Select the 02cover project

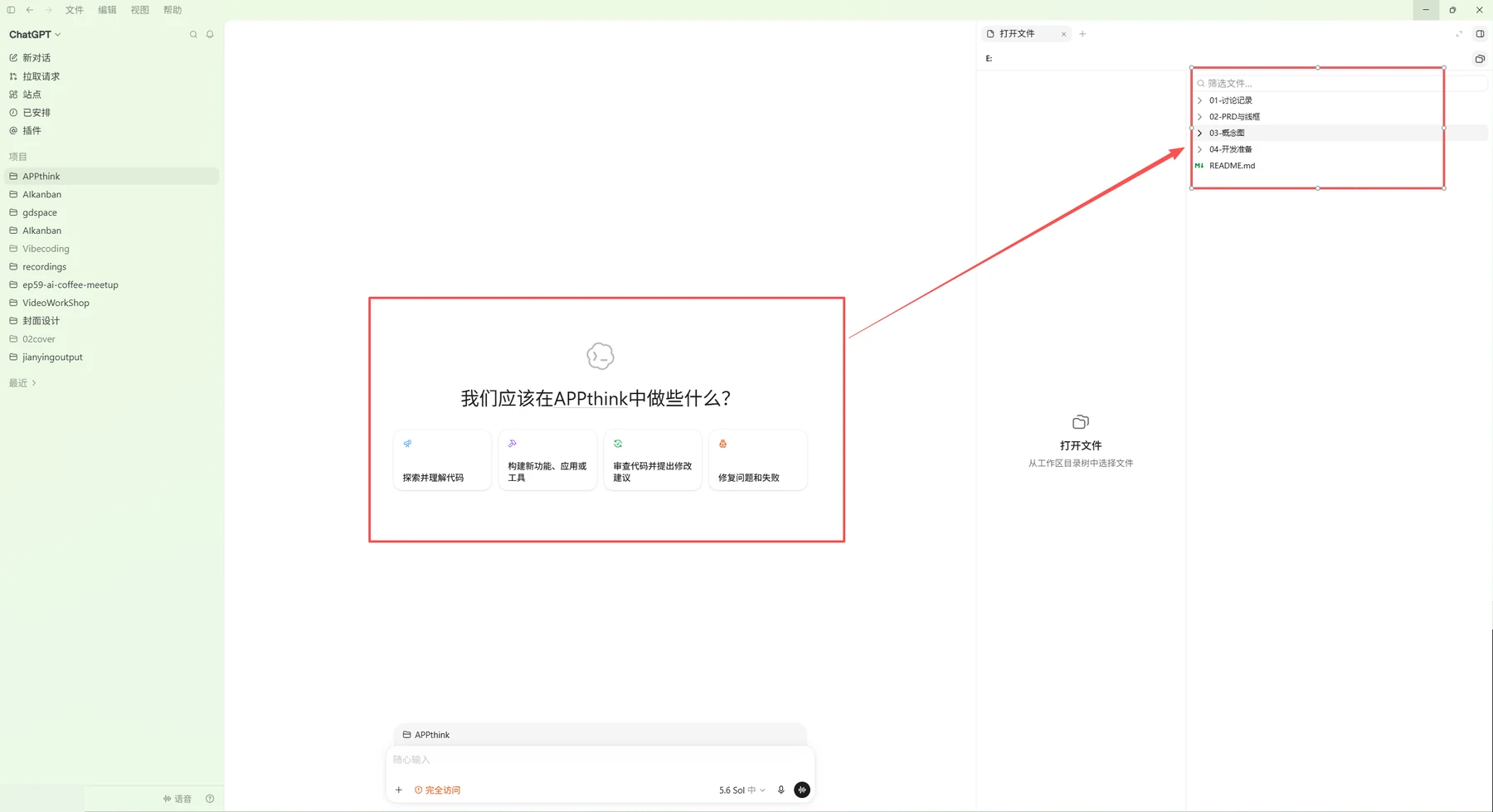tap(111, 339)
